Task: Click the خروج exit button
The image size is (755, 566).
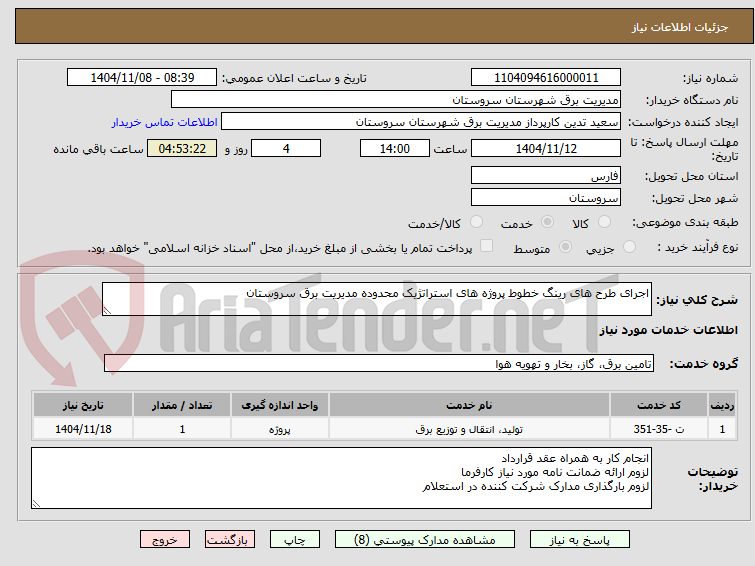Action: (165, 540)
